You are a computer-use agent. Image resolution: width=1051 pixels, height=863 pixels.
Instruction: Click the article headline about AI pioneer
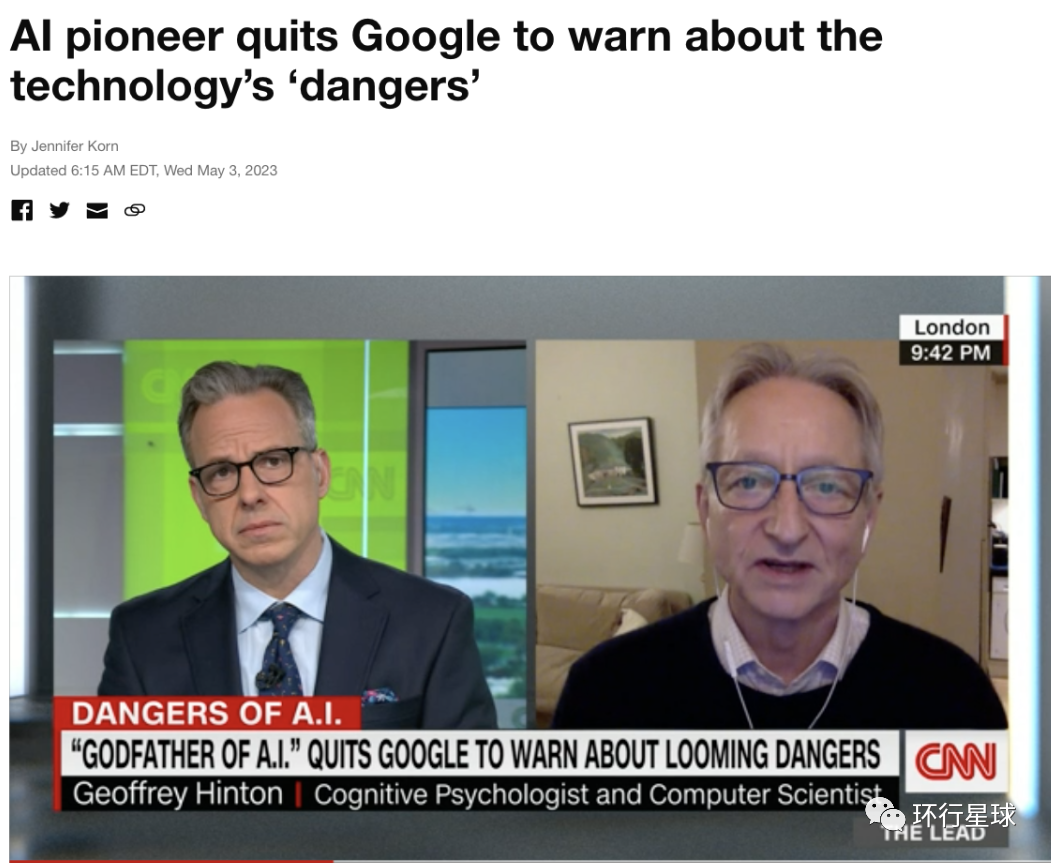[x=446, y=60]
